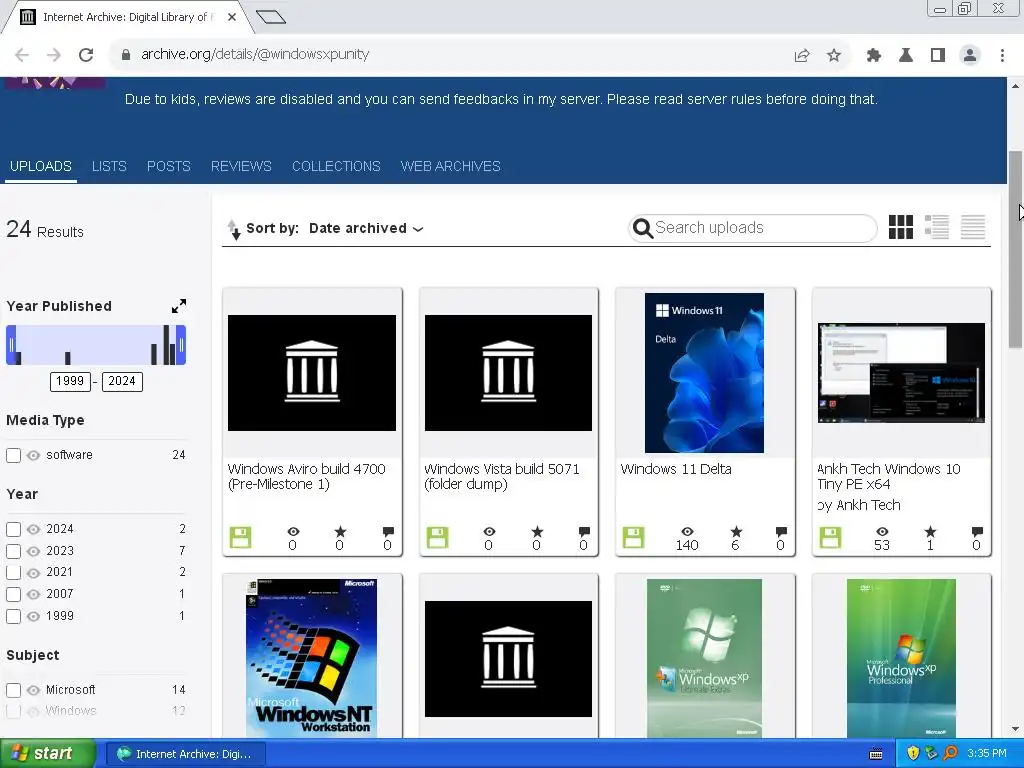Click the page vertical scrollbar thumb

[1016, 248]
